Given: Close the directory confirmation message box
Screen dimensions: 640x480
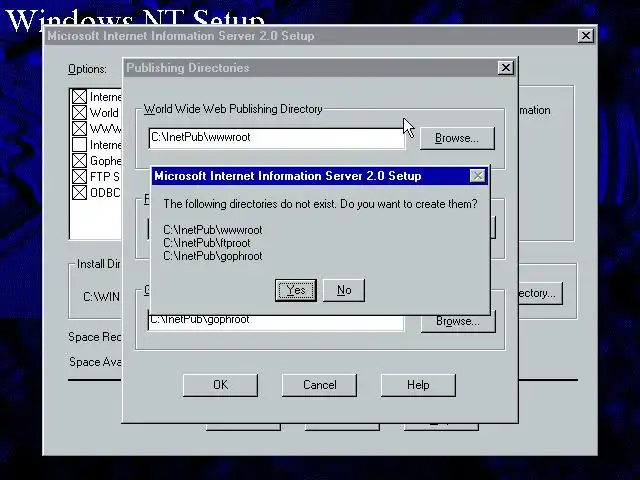Looking at the screenshot, I should click(x=477, y=176).
